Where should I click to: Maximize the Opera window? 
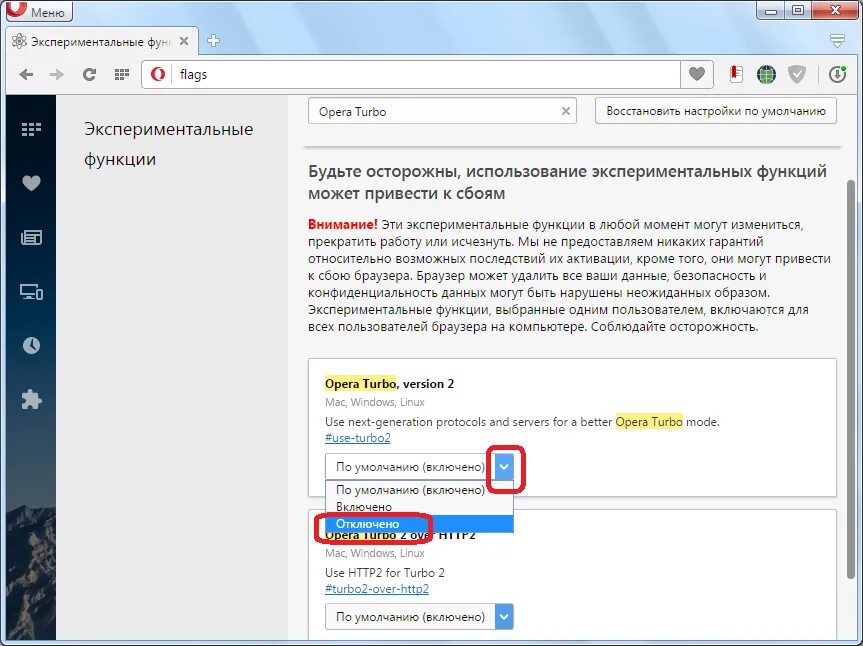click(x=798, y=11)
